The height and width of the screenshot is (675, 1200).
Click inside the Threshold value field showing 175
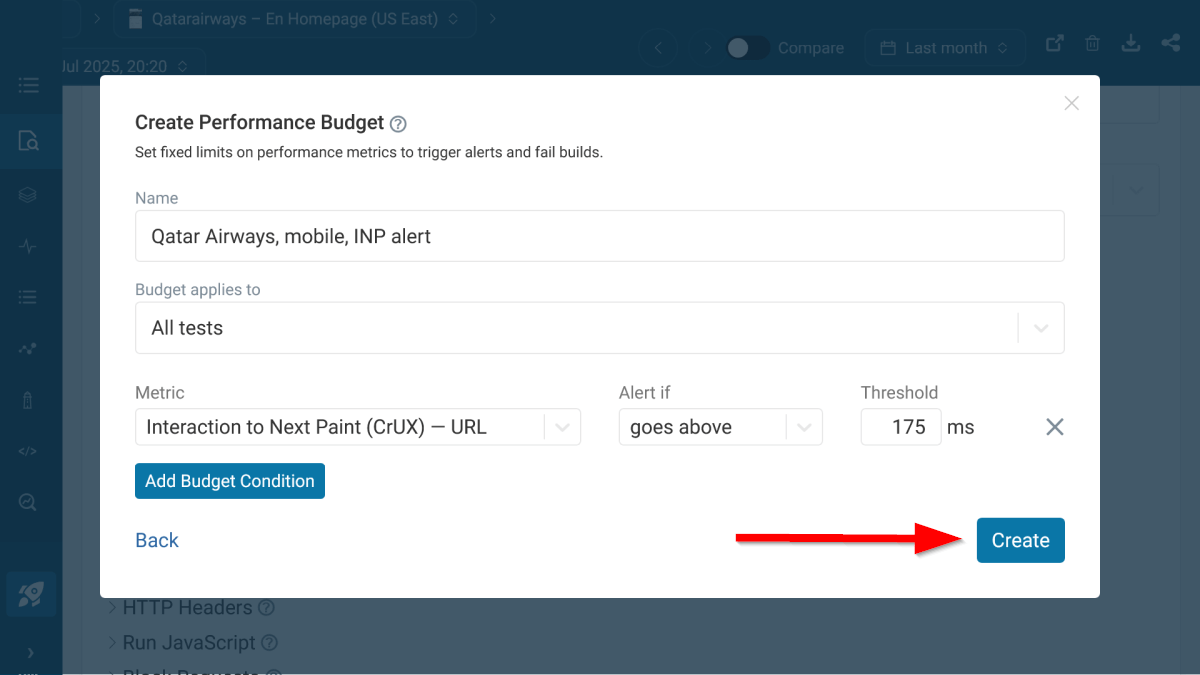pos(900,427)
